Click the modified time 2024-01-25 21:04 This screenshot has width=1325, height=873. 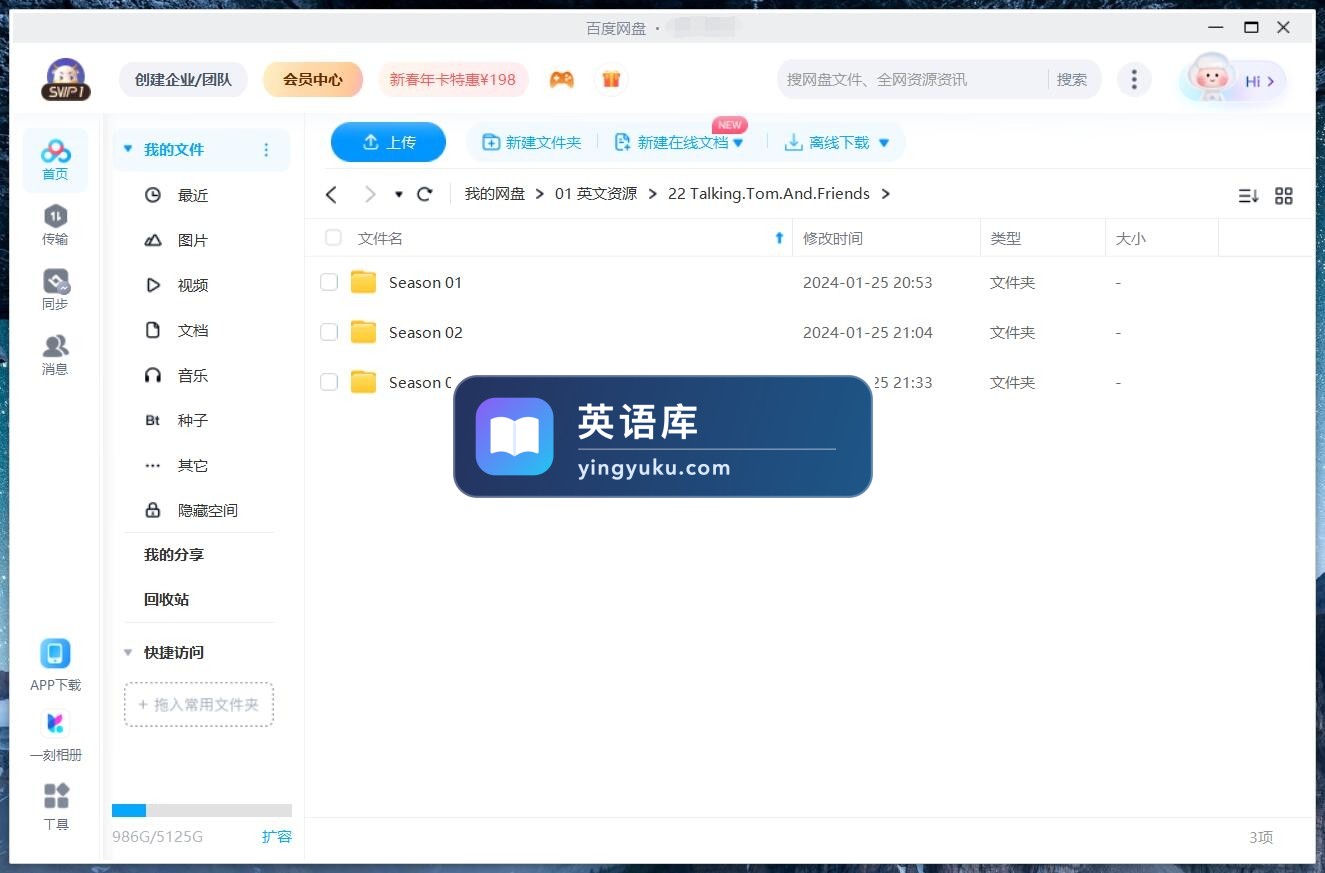tap(868, 332)
